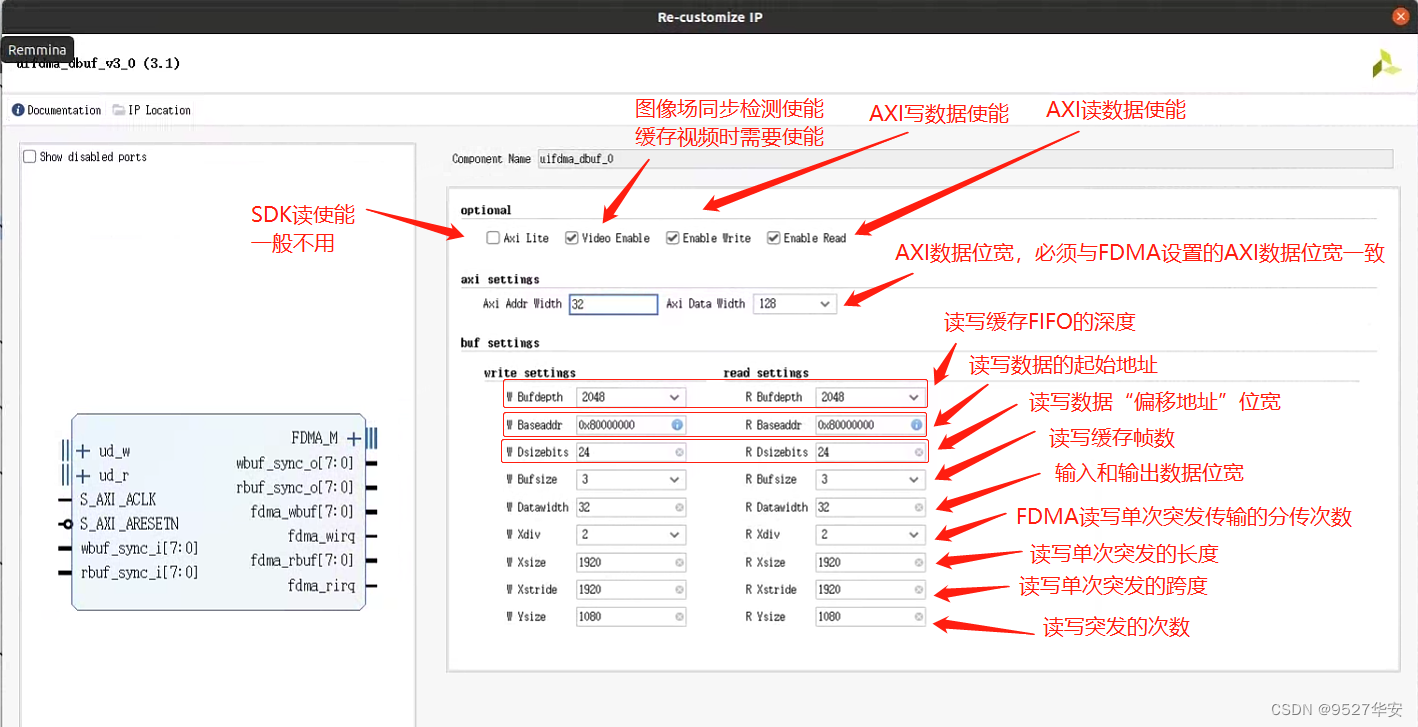Select the fdma_rbuf[7:0] port label
Screen dimensions: 1418x727
[302, 560]
